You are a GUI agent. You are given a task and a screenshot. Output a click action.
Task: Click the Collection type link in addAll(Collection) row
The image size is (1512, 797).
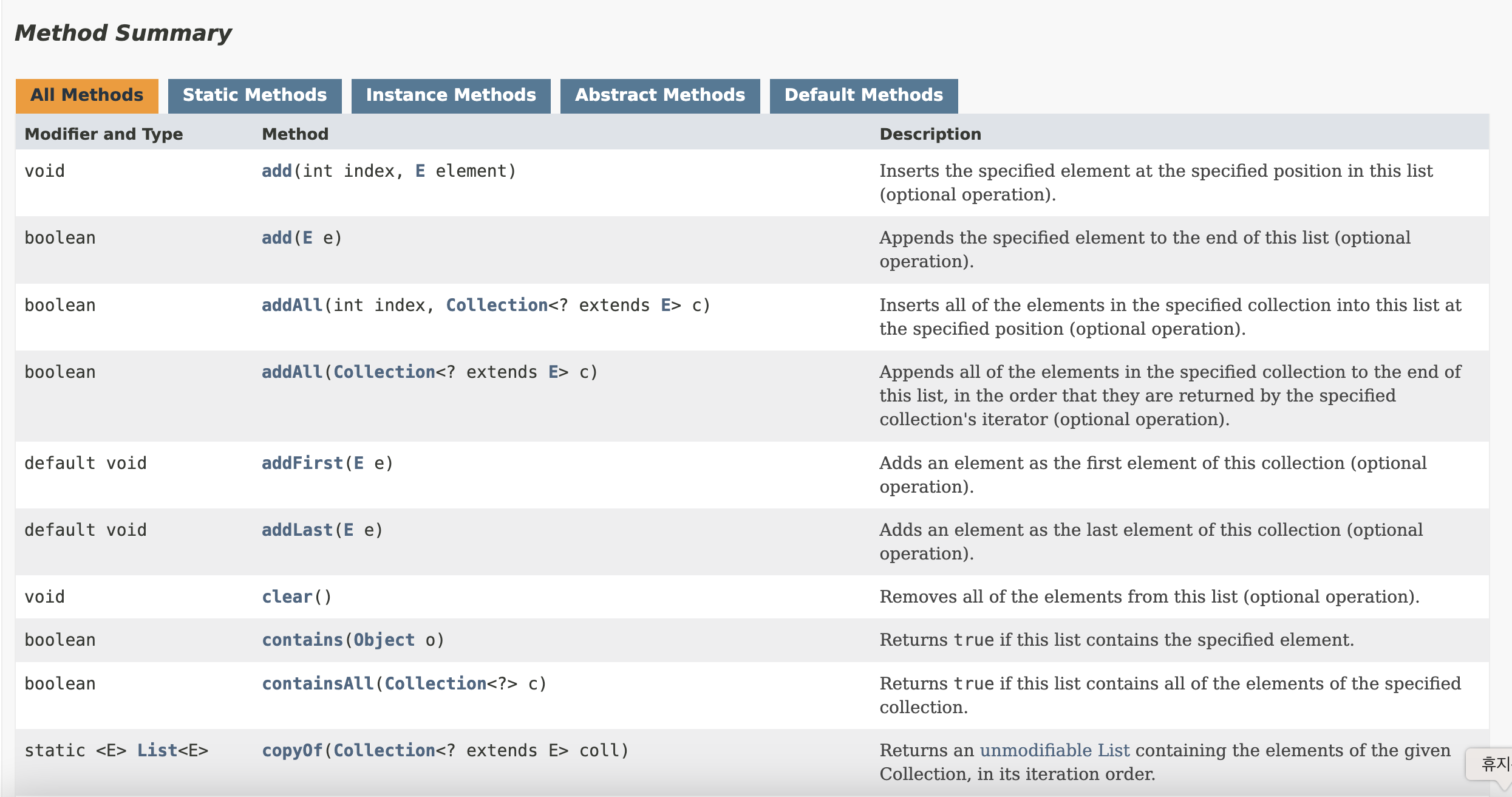tap(384, 372)
